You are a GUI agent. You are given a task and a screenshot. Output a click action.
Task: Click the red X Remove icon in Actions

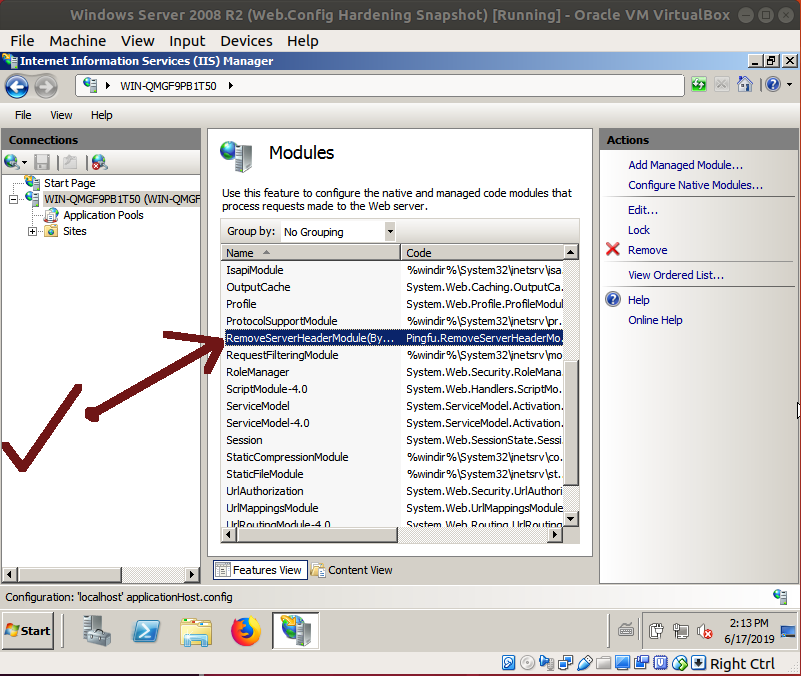pos(612,249)
